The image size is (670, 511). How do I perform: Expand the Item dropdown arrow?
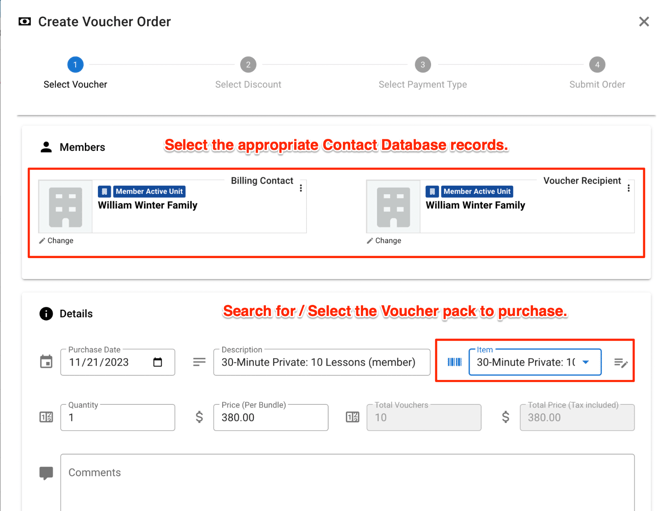[586, 362]
